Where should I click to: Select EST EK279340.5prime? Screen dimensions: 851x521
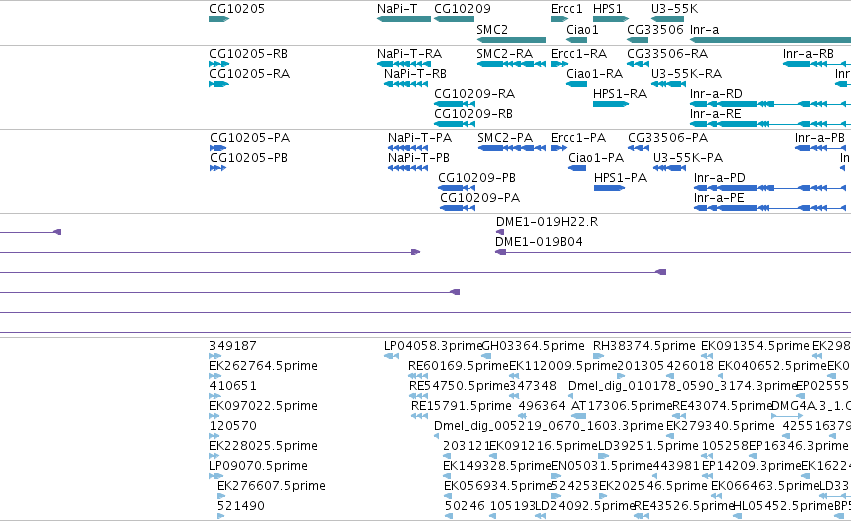pyautogui.click(x=672, y=436)
